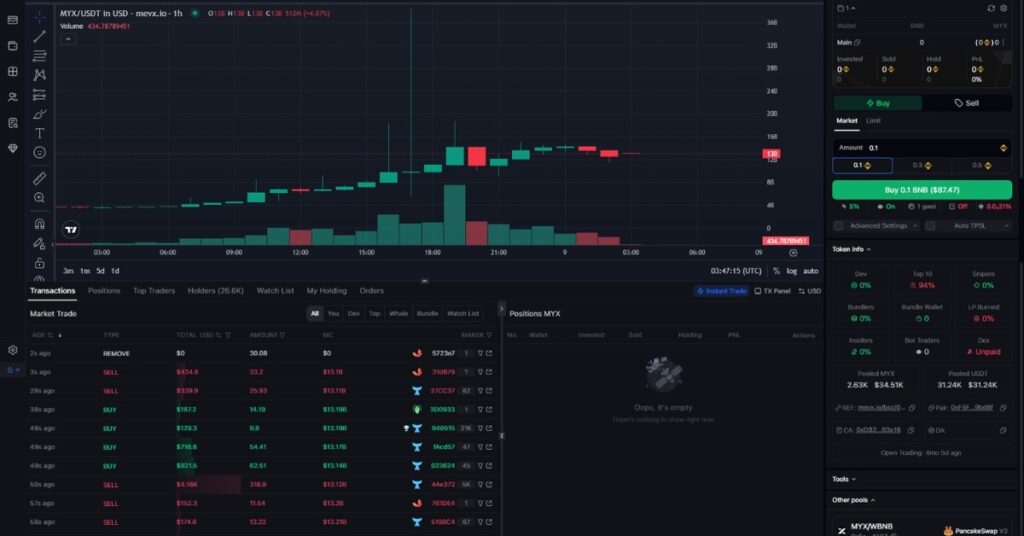Filter market trades by Whale
Screen dimensions: 1024x536
pos(398,314)
